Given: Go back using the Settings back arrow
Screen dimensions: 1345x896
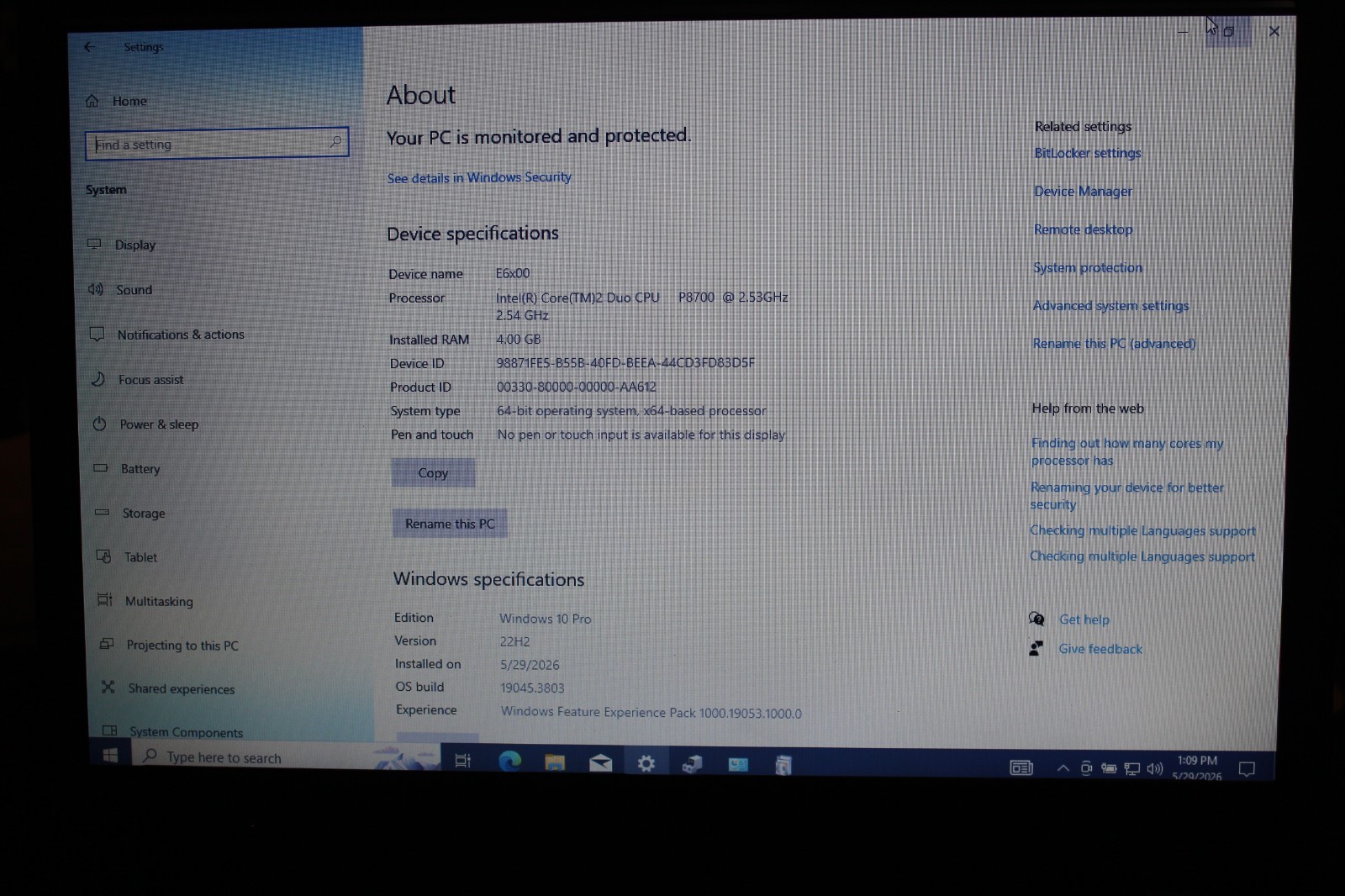Looking at the screenshot, I should (89, 47).
